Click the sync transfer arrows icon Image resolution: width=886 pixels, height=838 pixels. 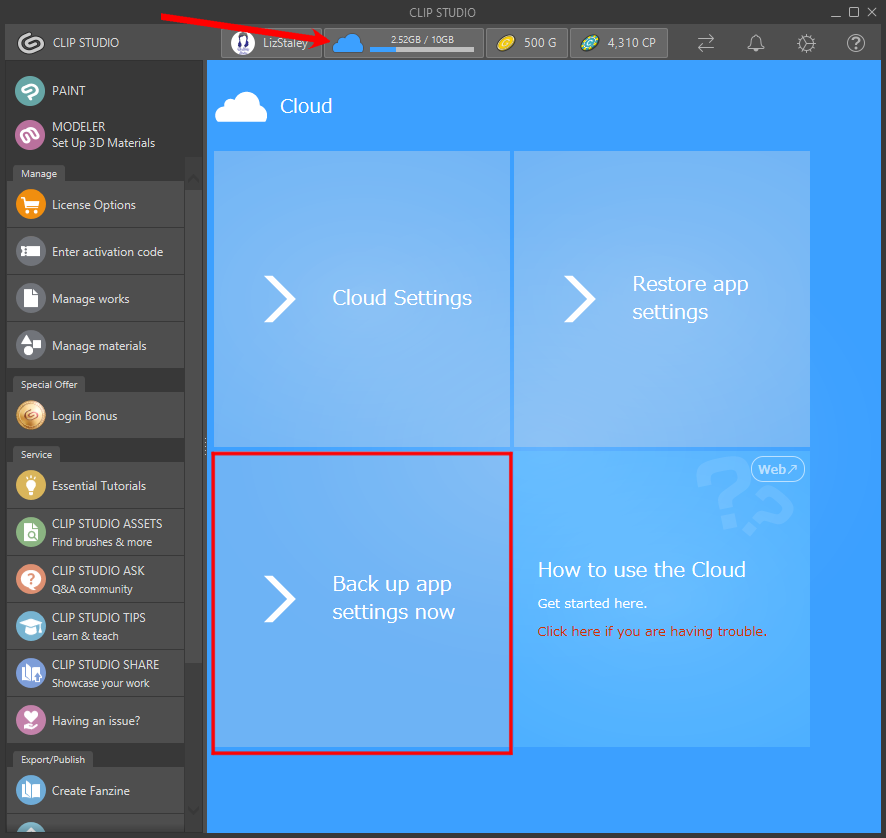click(x=706, y=43)
